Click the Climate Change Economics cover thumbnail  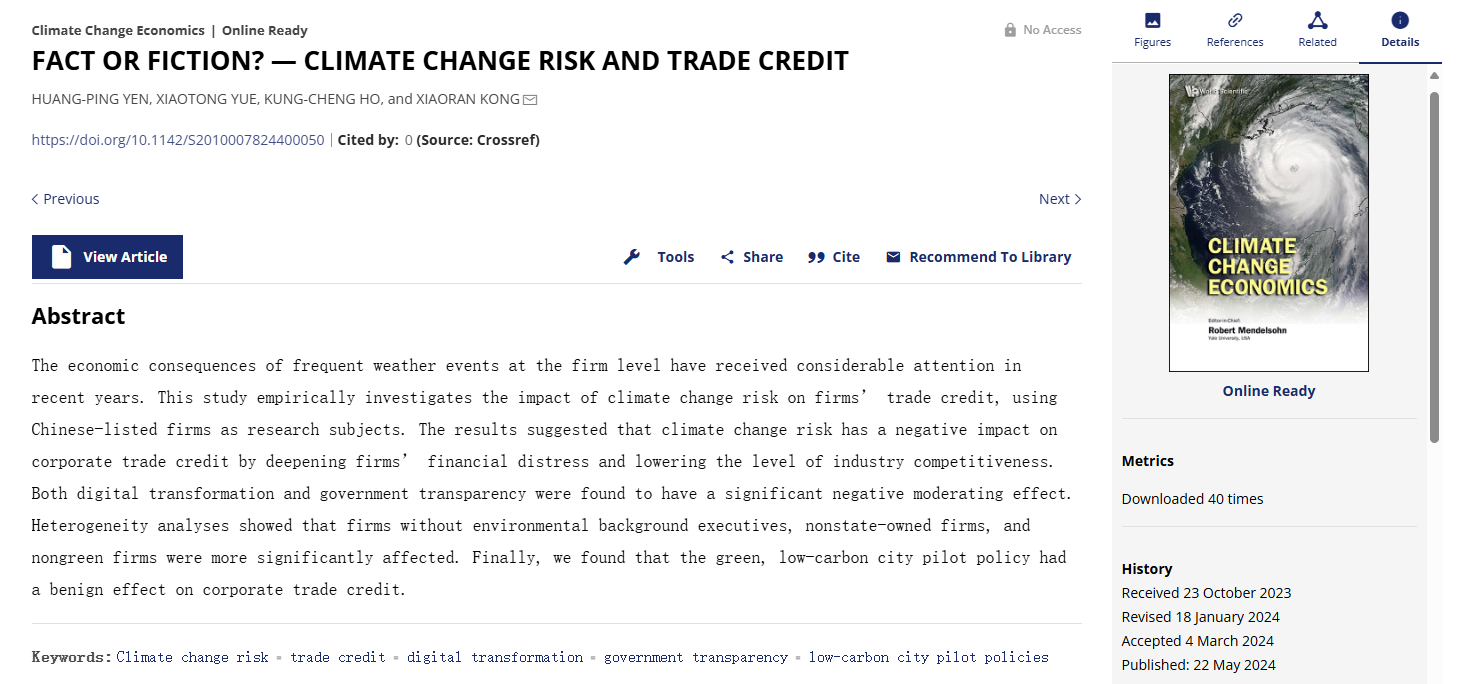pyautogui.click(x=1268, y=222)
